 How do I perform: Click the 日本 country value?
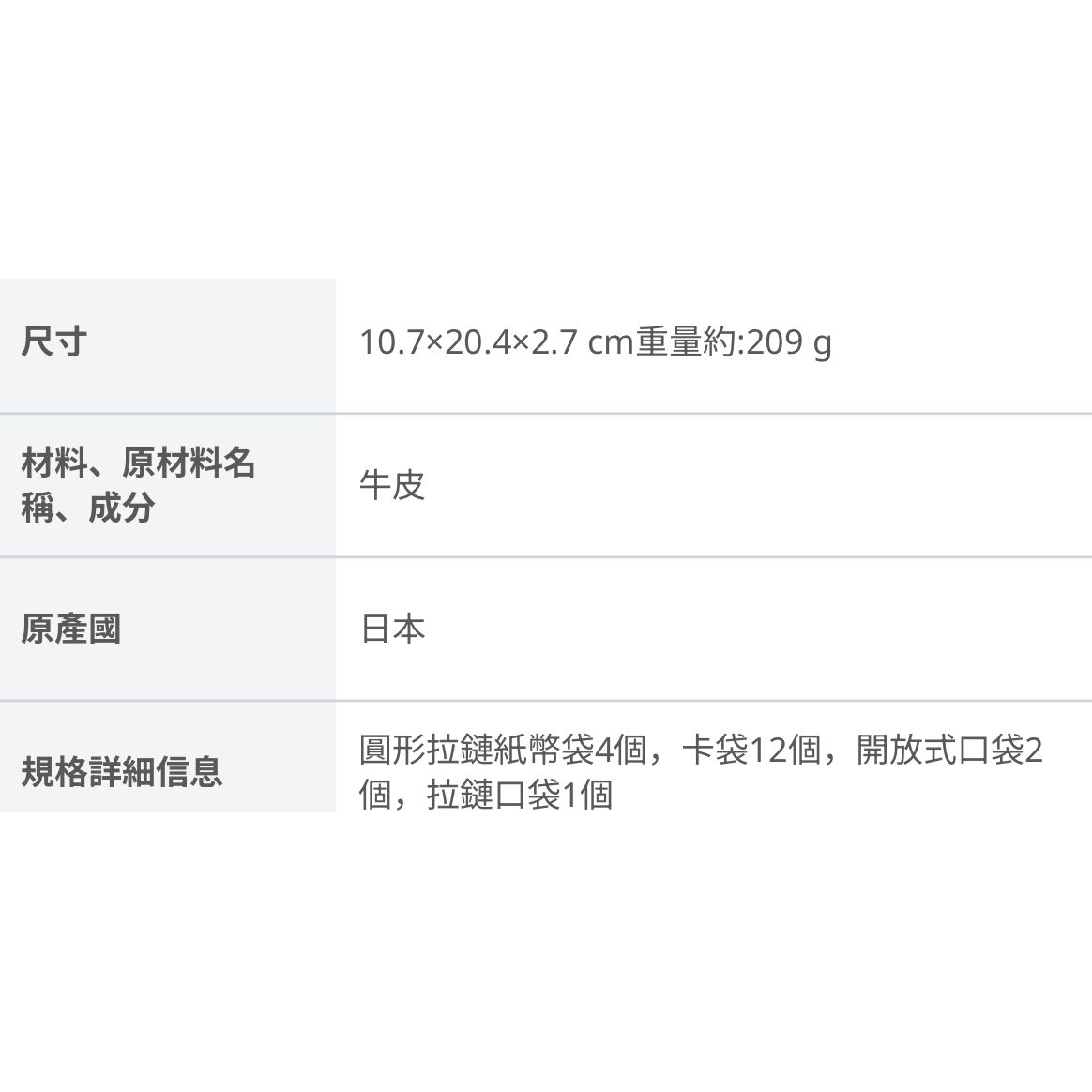[x=393, y=629]
